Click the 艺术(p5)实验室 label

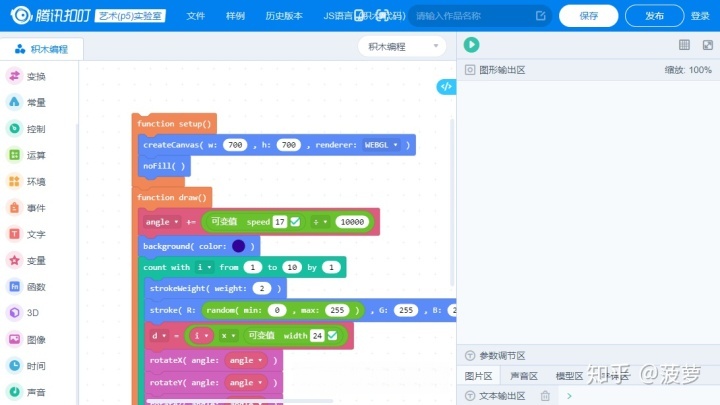[x=130, y=16]
